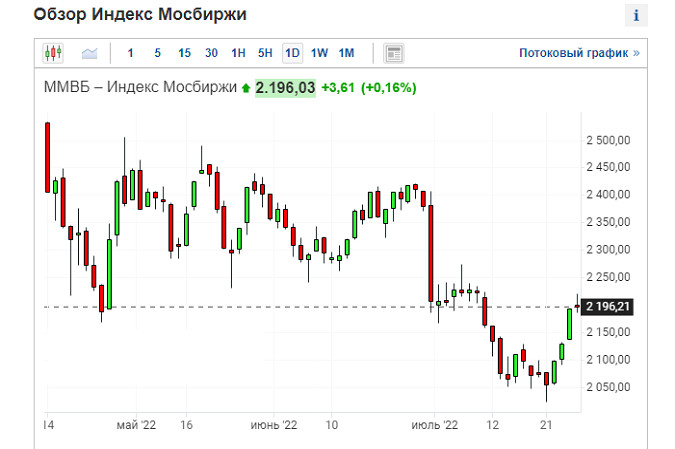675x449 pixels.
Task: Click the 2 450,00 axis label
Action: [608, 167]
